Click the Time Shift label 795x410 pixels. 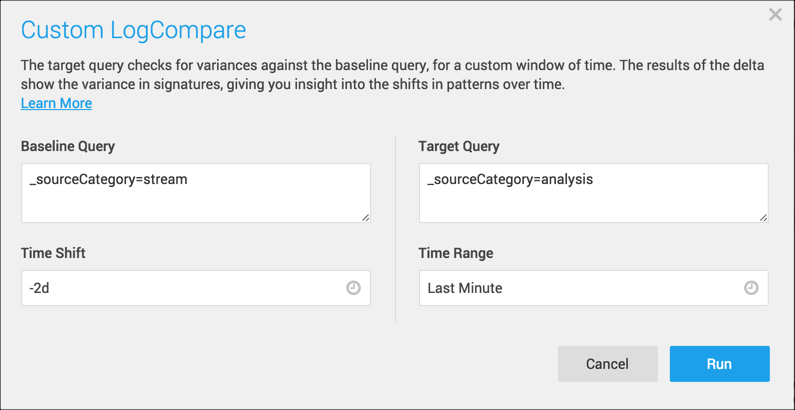tap(53, 253)
